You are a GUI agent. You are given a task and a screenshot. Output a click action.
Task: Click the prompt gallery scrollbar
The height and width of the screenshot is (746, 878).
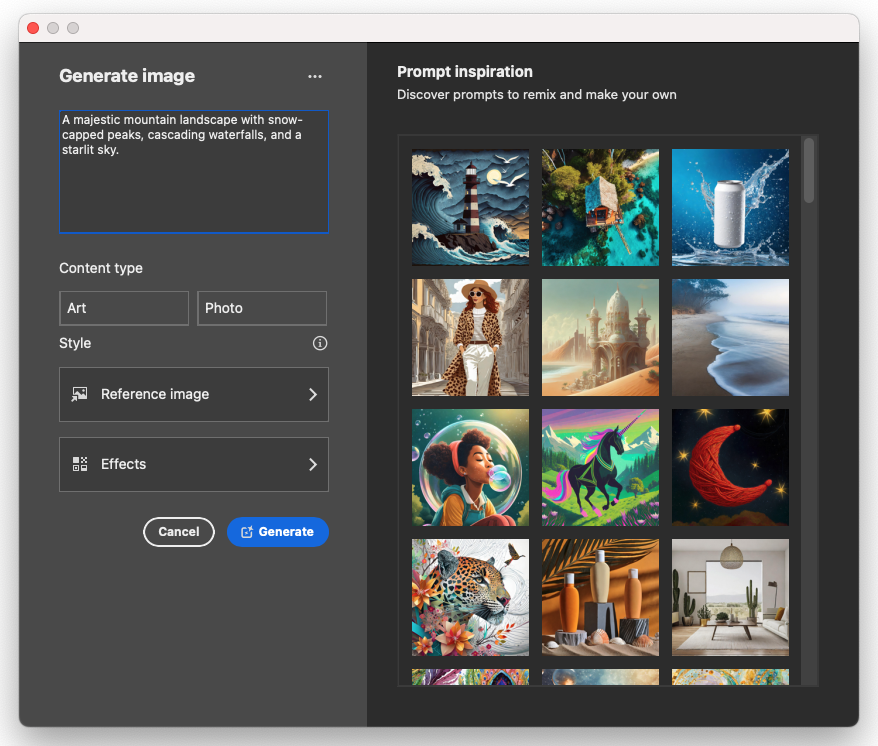coord(809,170)
